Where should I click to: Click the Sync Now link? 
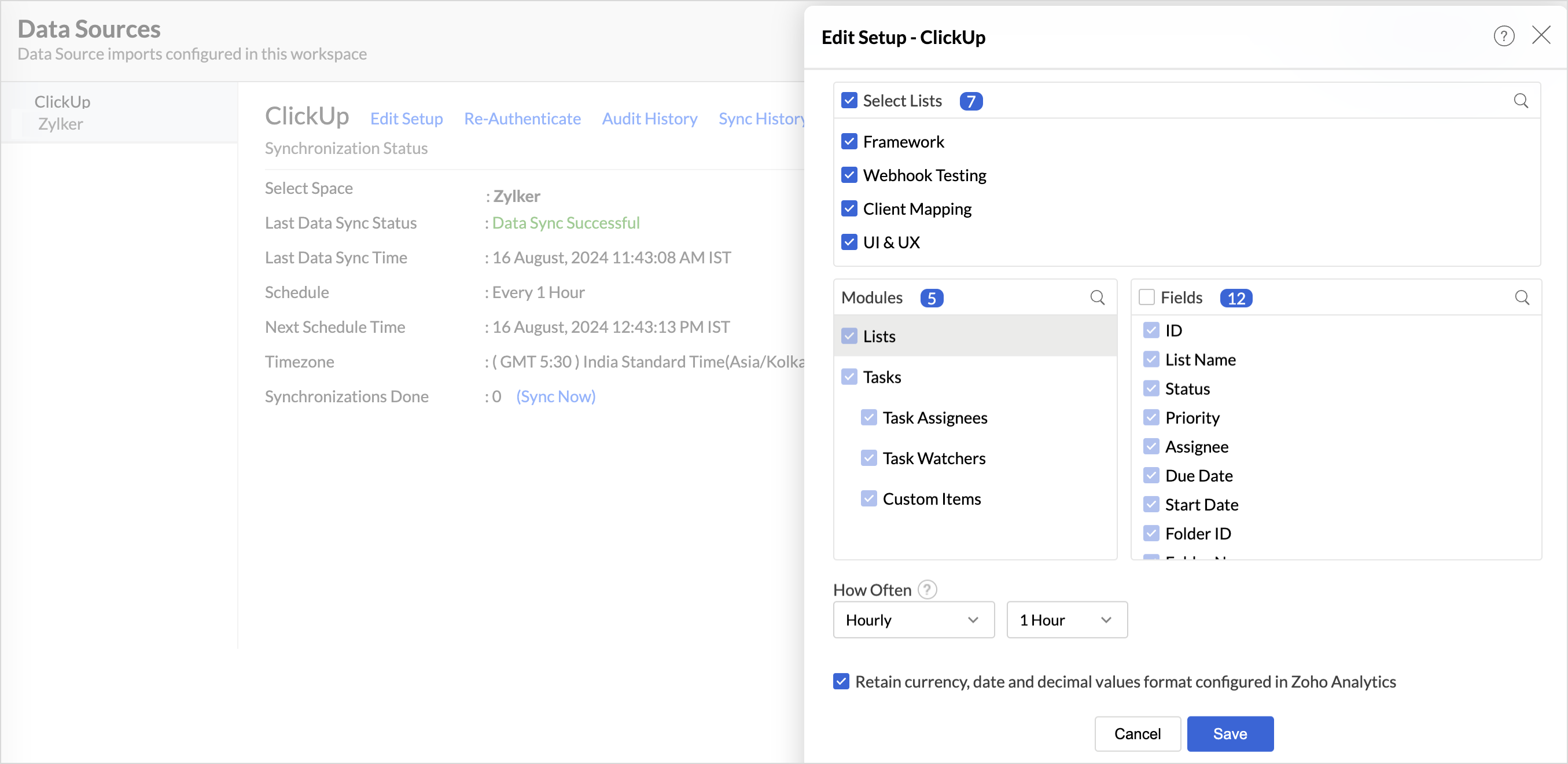(555, 396)
